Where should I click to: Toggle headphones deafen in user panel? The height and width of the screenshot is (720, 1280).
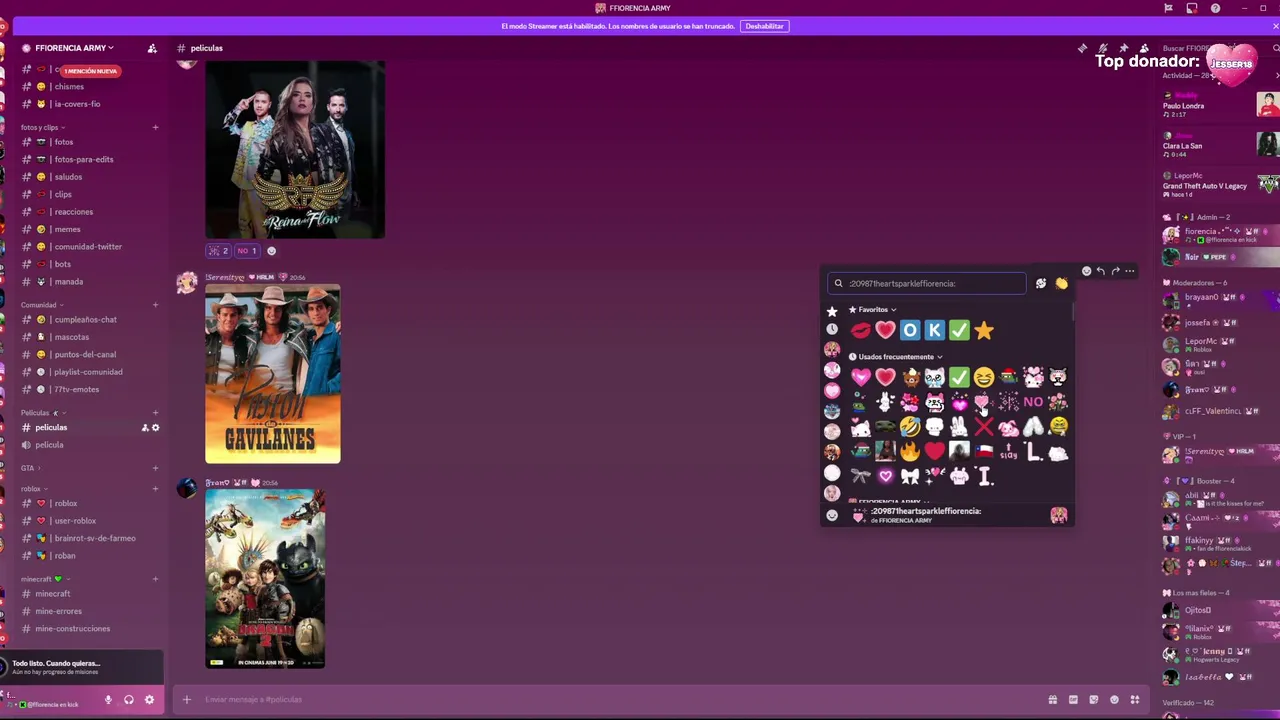(129, 700)
